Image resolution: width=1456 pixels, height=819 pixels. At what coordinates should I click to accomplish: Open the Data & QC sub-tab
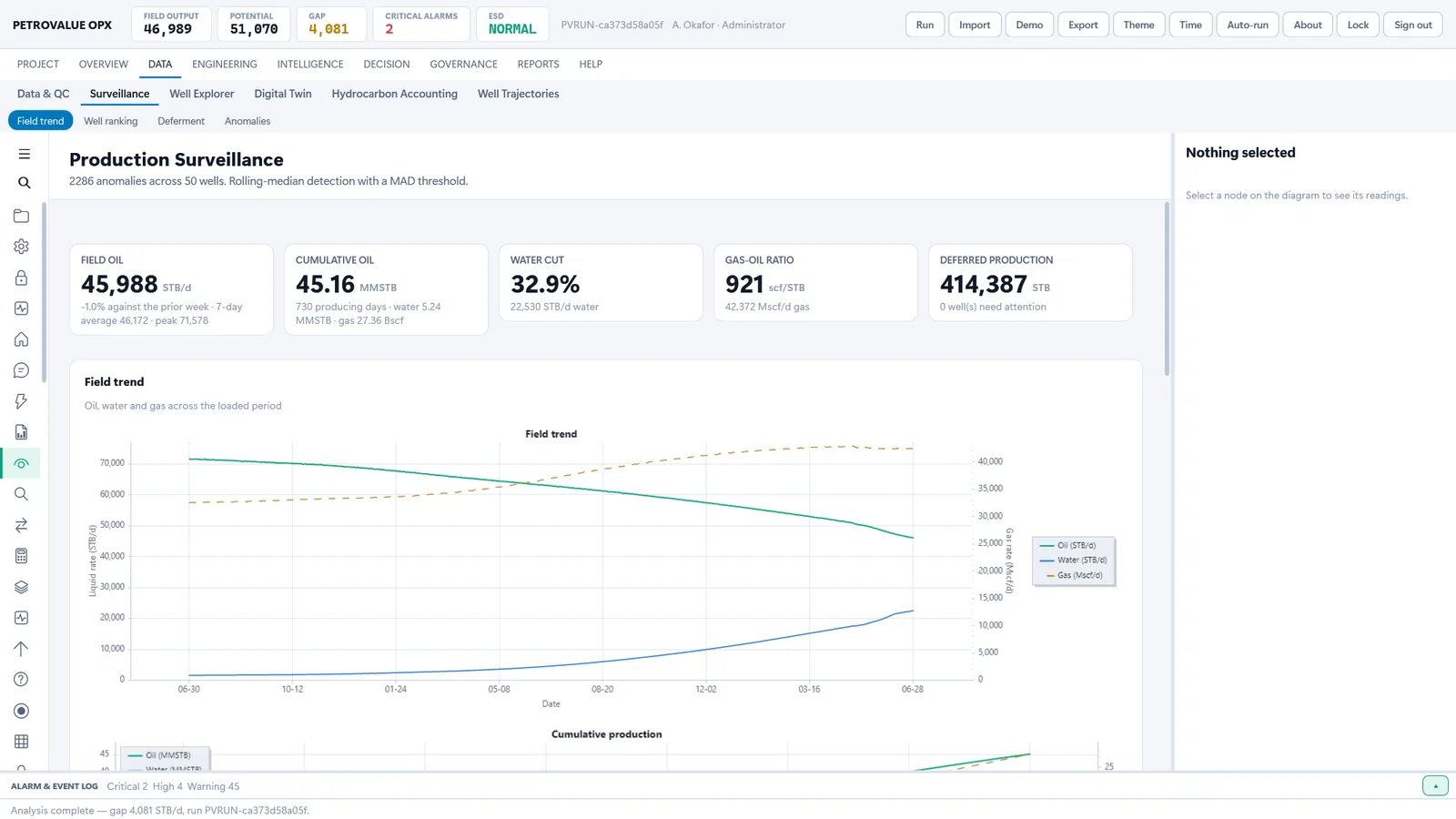(x=44, y=94)
